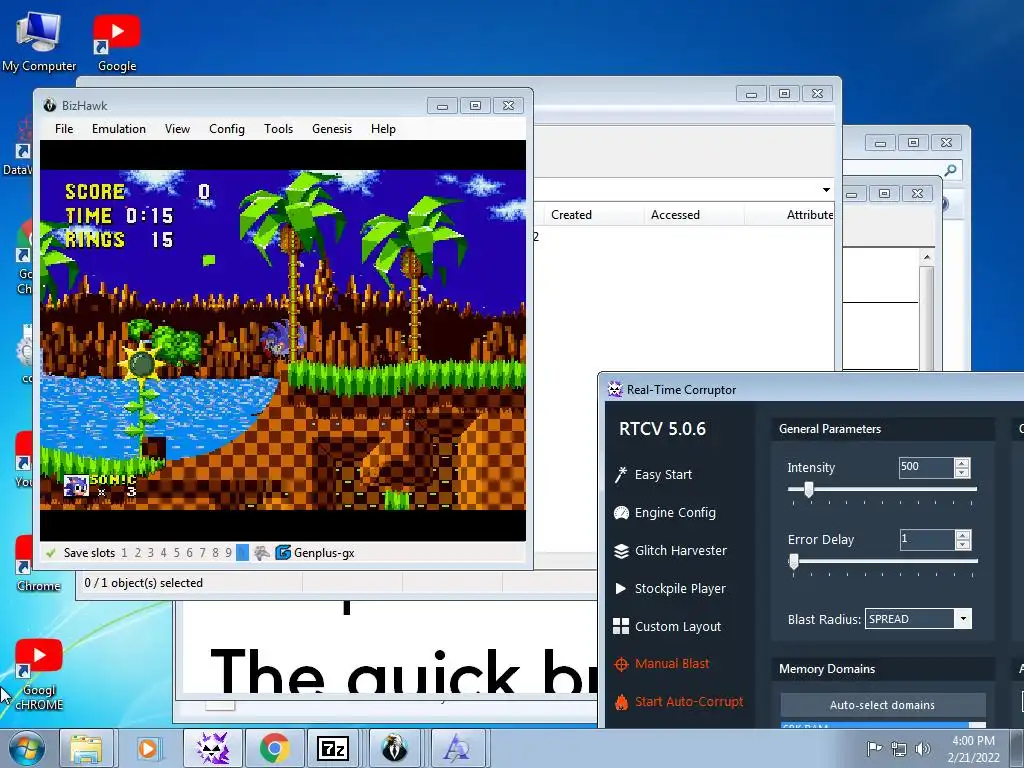Click the controller icon in BizHawk status bar
Screen dimensions: 1024x768
[x=262, y=552]
